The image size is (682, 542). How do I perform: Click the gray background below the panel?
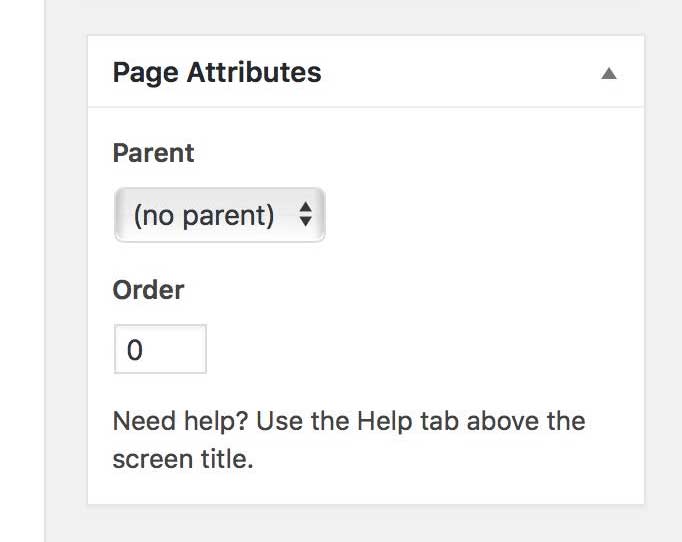365,524
